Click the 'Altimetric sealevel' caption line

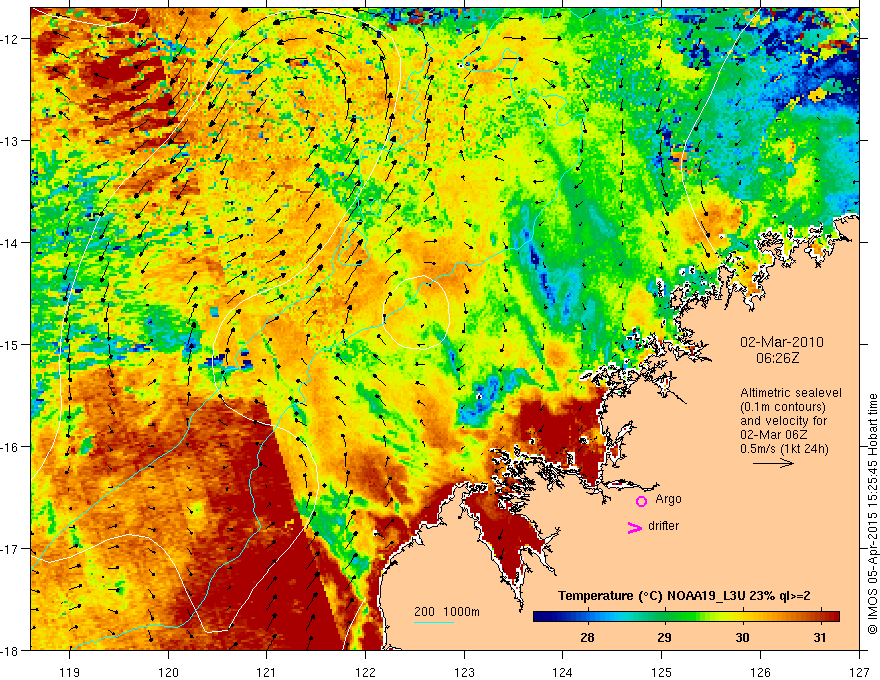coord(791,393)
